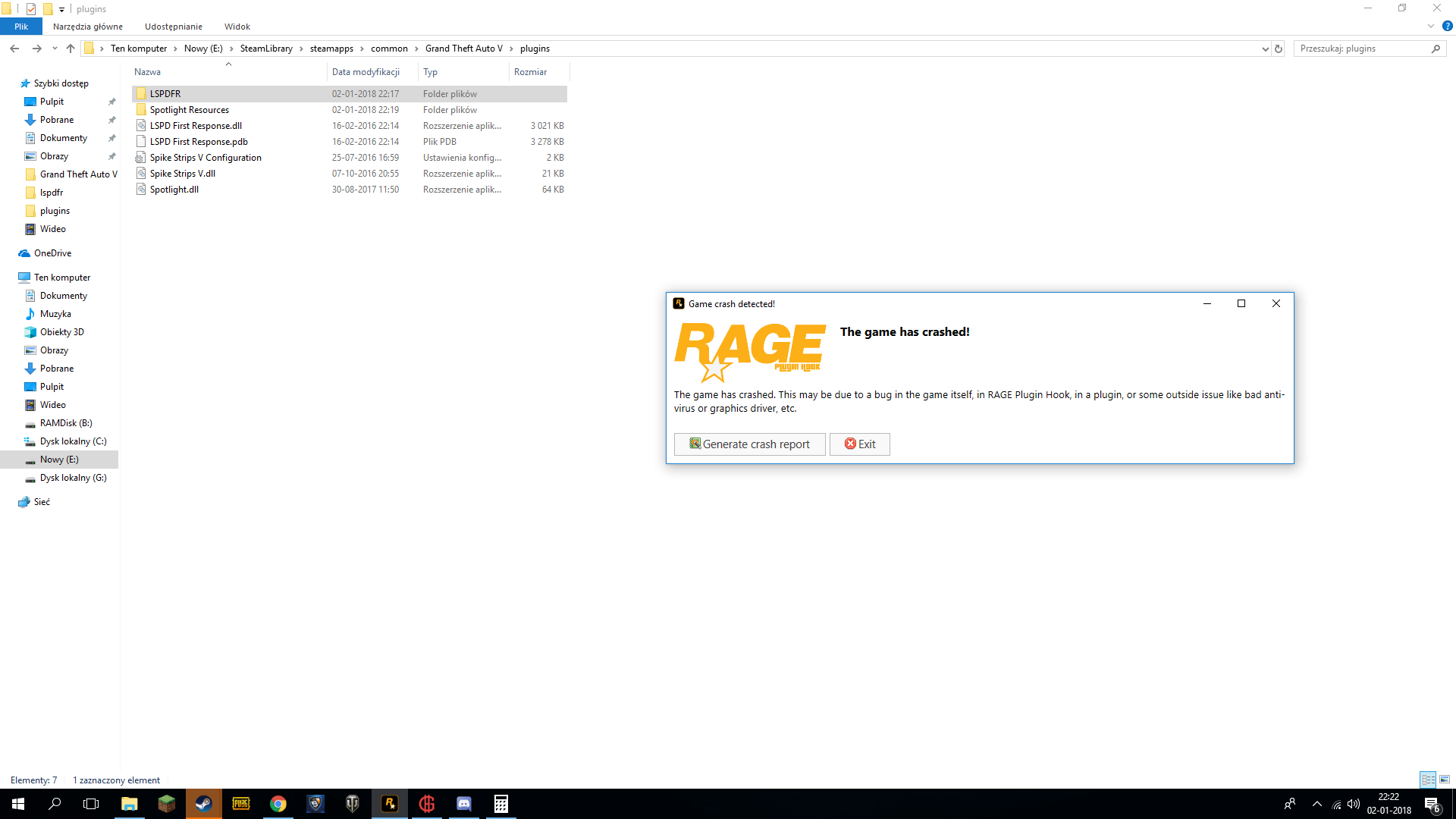Click Generate crash report button
The width and height of the screenshot is (1456, 819).
click(749, 444)
